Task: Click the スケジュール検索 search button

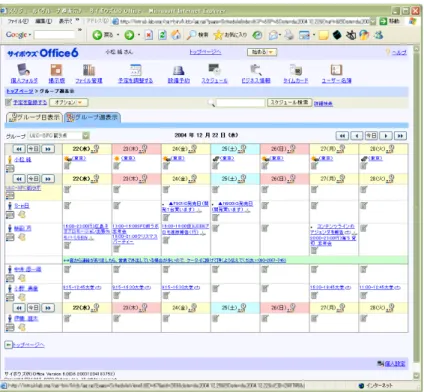Action: tap(289, 102)
